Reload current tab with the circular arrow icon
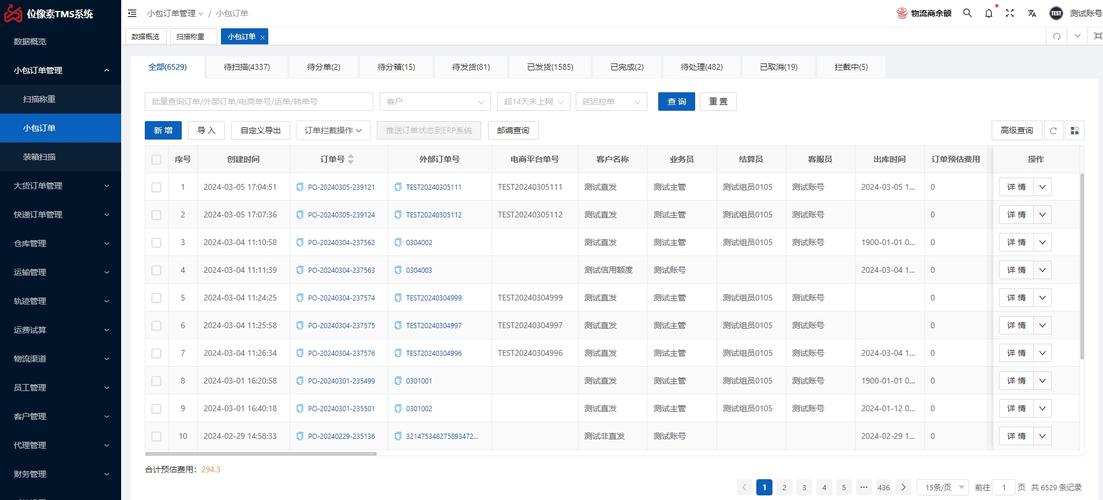The height and width of the screenshot is (500, 1103). coord(1056,36)
